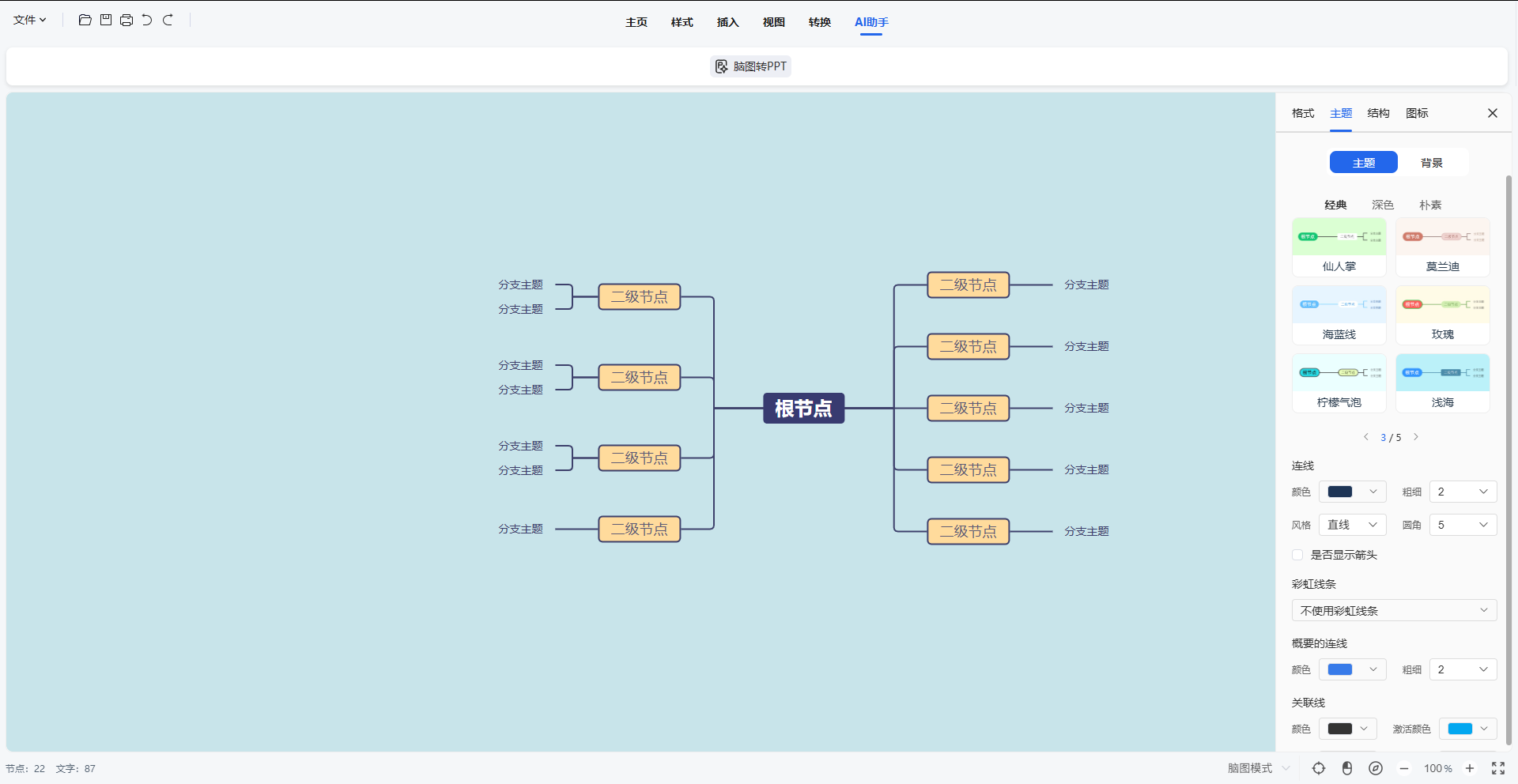Open the 激活颜色 swatch dropdown
The height and width of the screenshot is (784, 1518).
point(1467,729)
